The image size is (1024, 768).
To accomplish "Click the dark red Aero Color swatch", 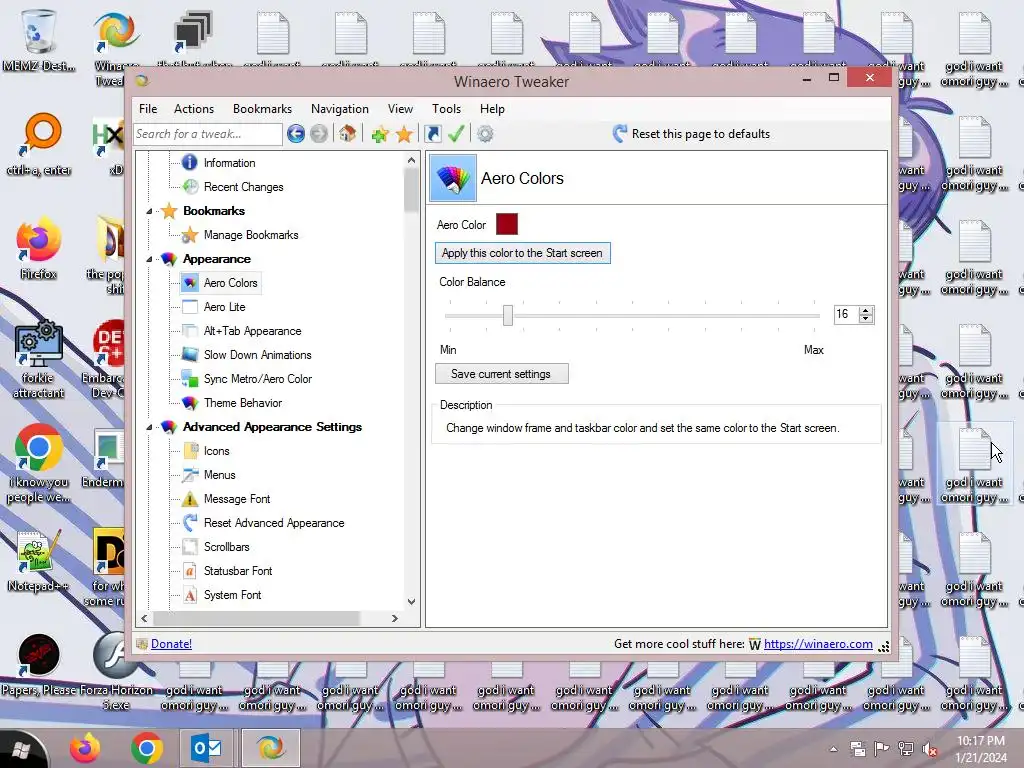I will click(507, 224).
